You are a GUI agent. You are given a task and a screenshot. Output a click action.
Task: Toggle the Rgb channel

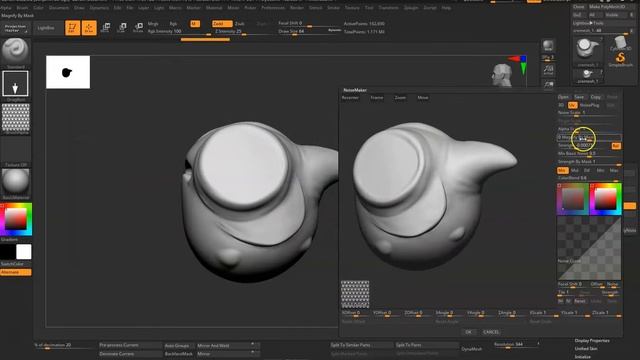pyautogui.click(x=173, y=24)
